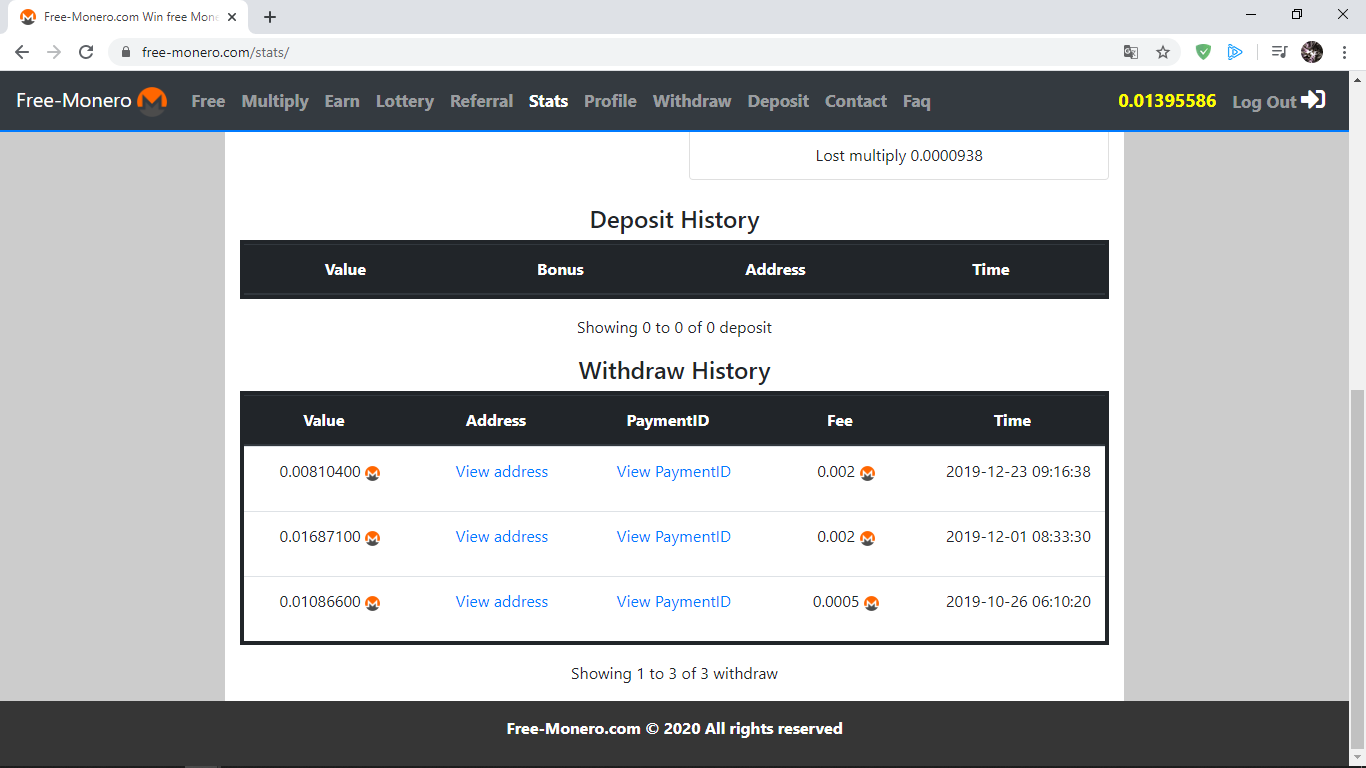Image resolution: width=1366 pixels, height=768 pixels.
Task: Open the Free menu item
Action: [x=208, y=101]
